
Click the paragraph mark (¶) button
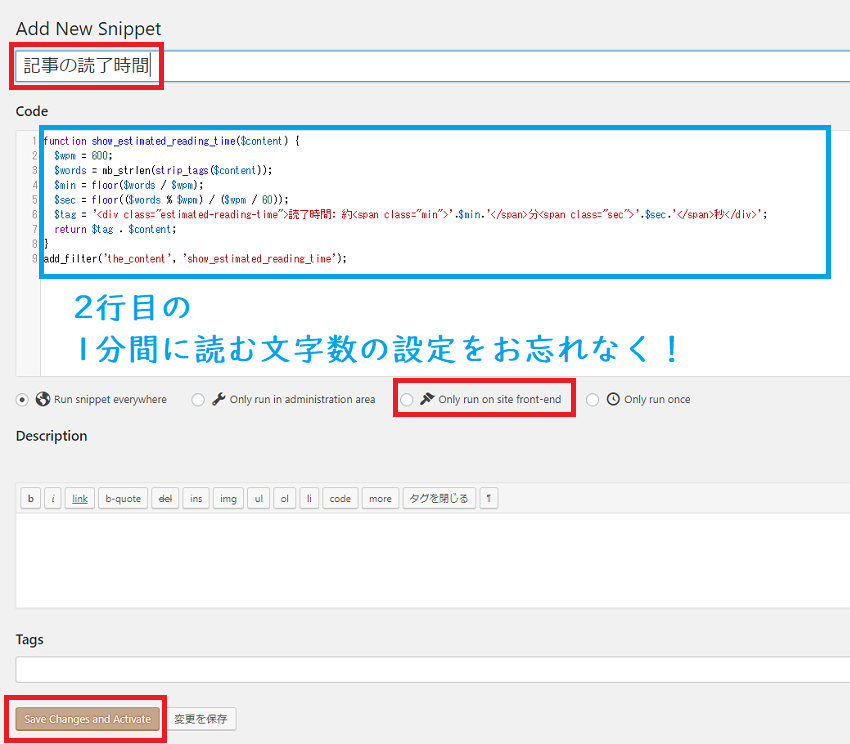coord(488,498)
